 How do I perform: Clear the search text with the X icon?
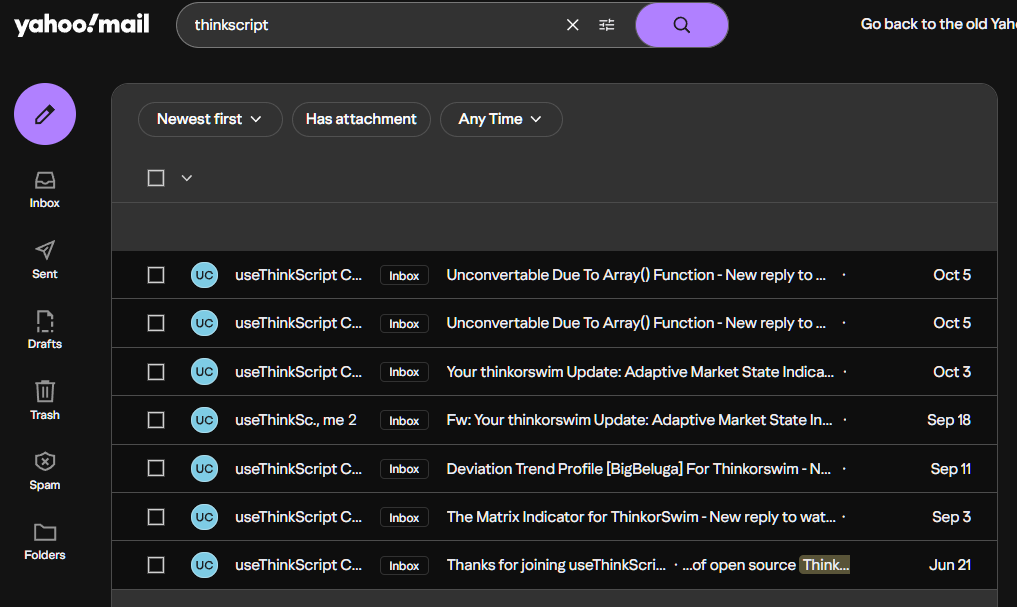click(x=573, y=25)
